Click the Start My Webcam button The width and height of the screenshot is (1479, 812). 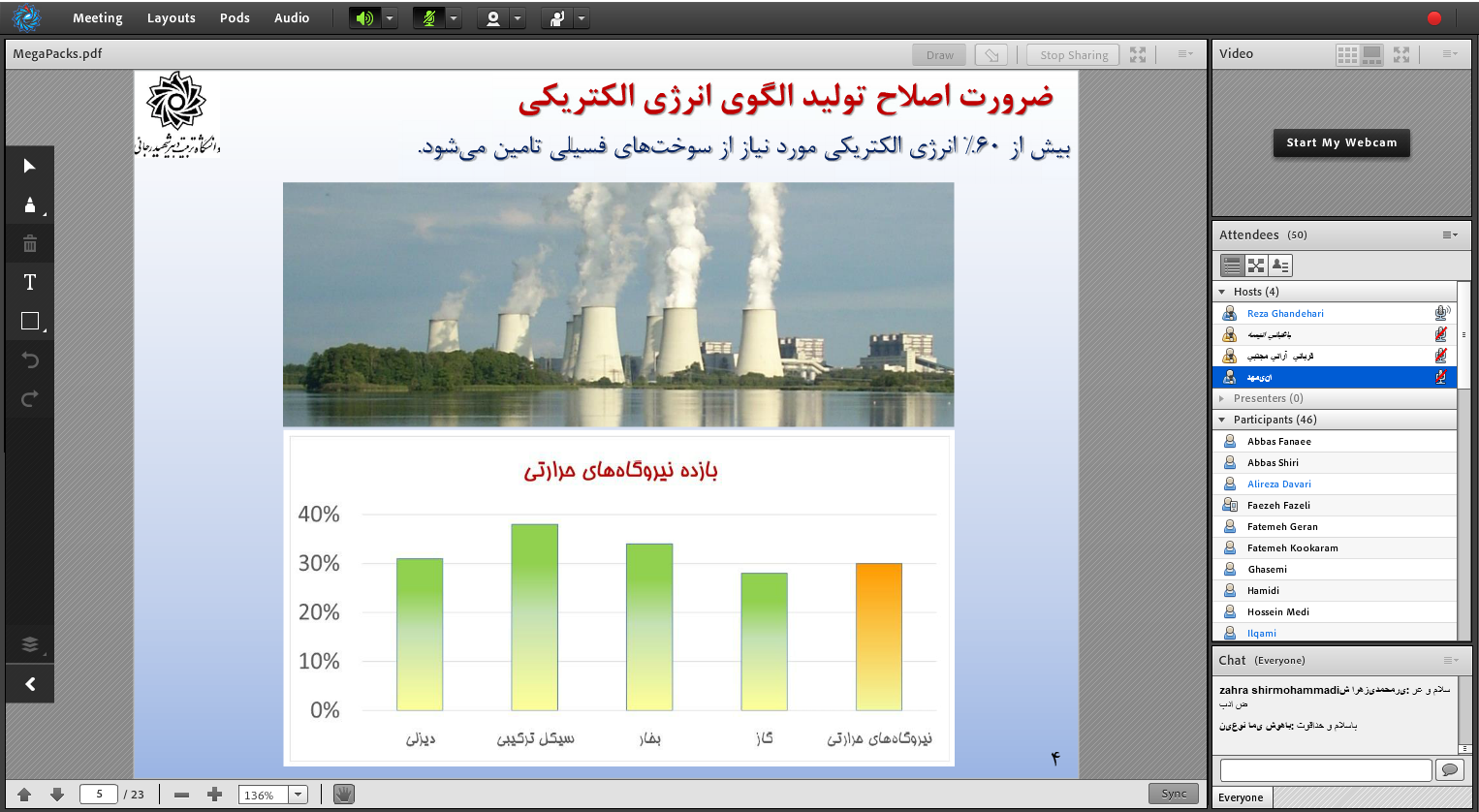(x=1341, y=142)
